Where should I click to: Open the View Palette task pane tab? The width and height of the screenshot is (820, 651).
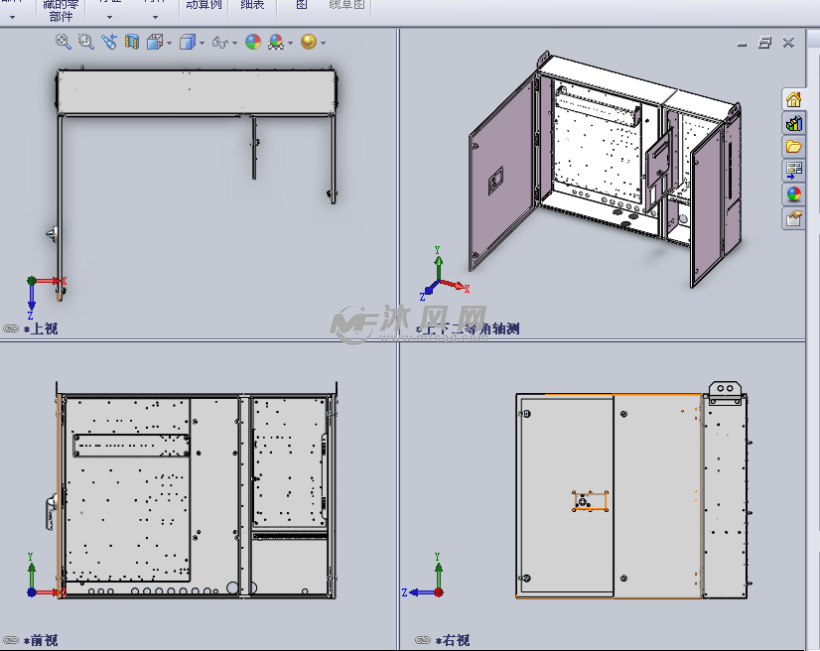coord(794,171)
